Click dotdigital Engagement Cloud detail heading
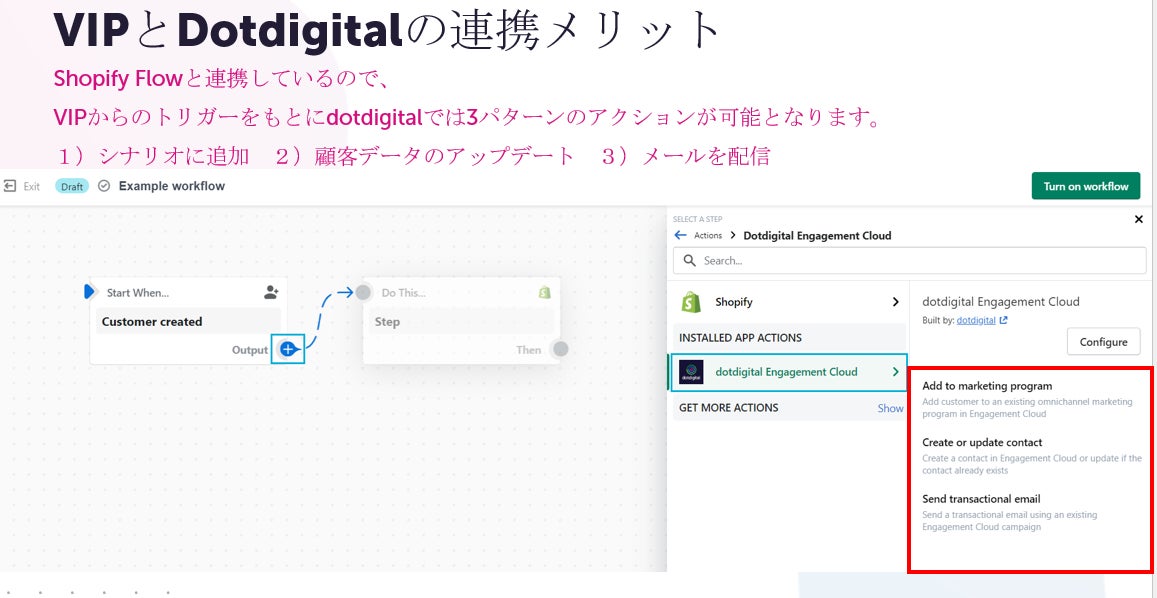Screen dimensions: 1157x598 [1001, 301]
